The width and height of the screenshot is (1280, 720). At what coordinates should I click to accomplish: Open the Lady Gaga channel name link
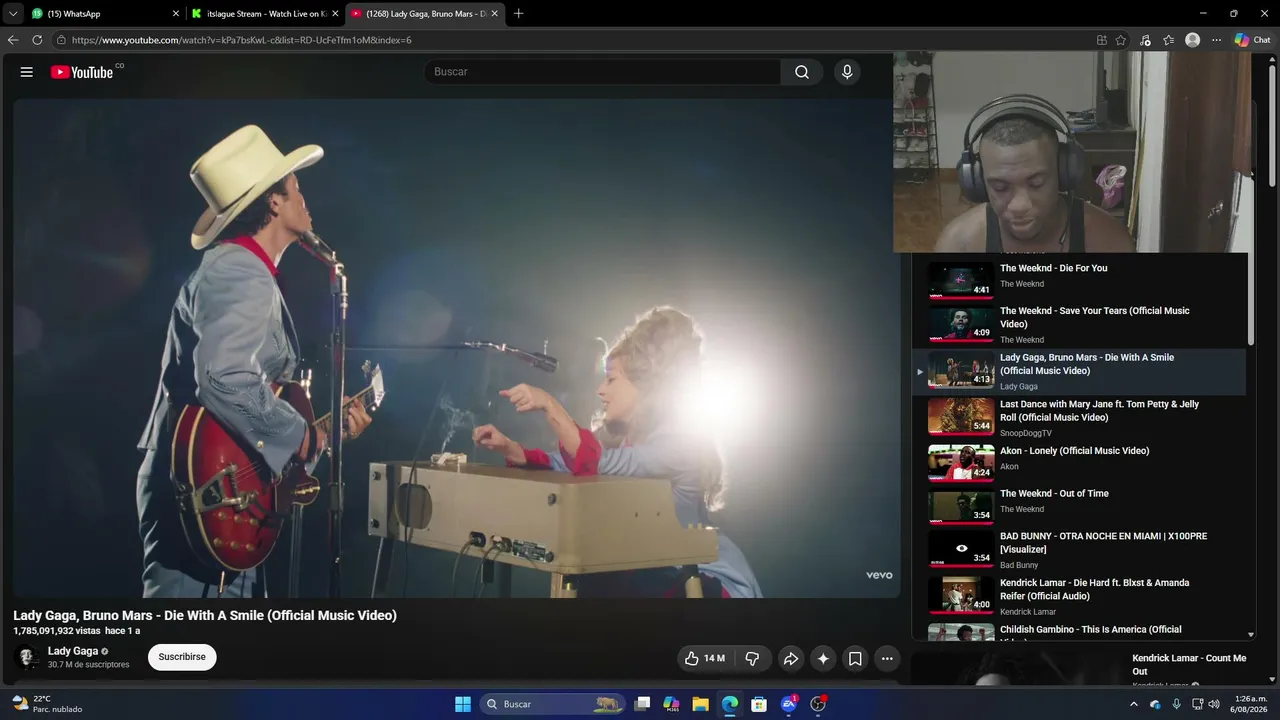[73, 651]
